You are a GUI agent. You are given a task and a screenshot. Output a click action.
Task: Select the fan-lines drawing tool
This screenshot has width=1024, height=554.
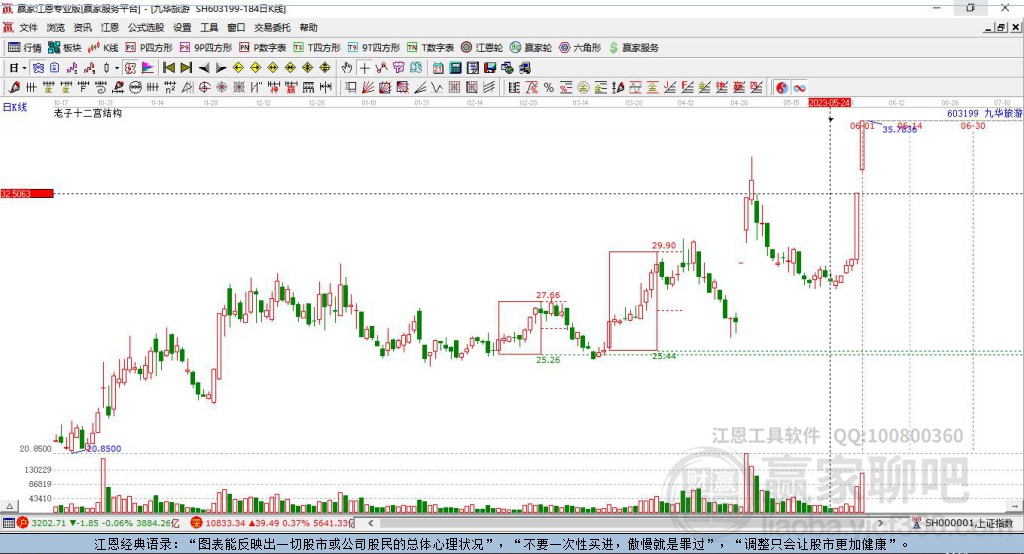point(368,88)
